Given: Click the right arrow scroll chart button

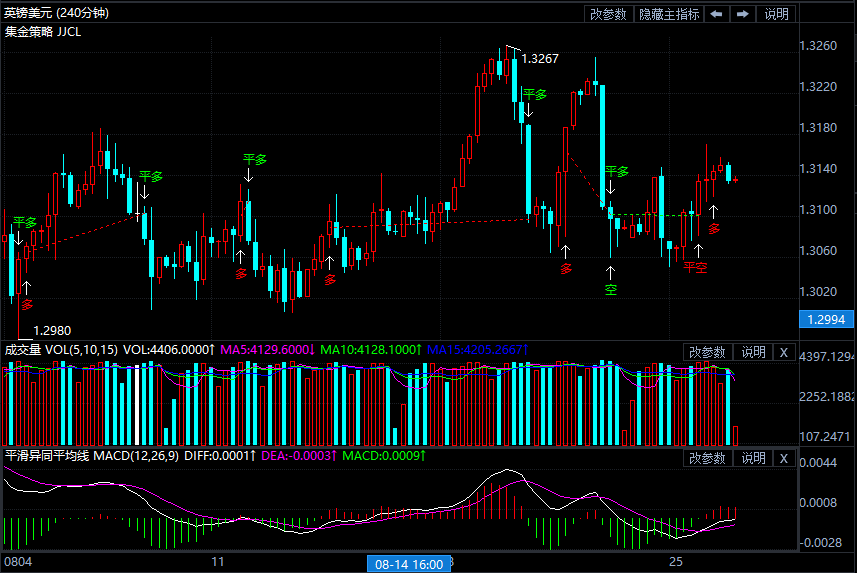Looking at the screenshot, I should tap(742, 14).
